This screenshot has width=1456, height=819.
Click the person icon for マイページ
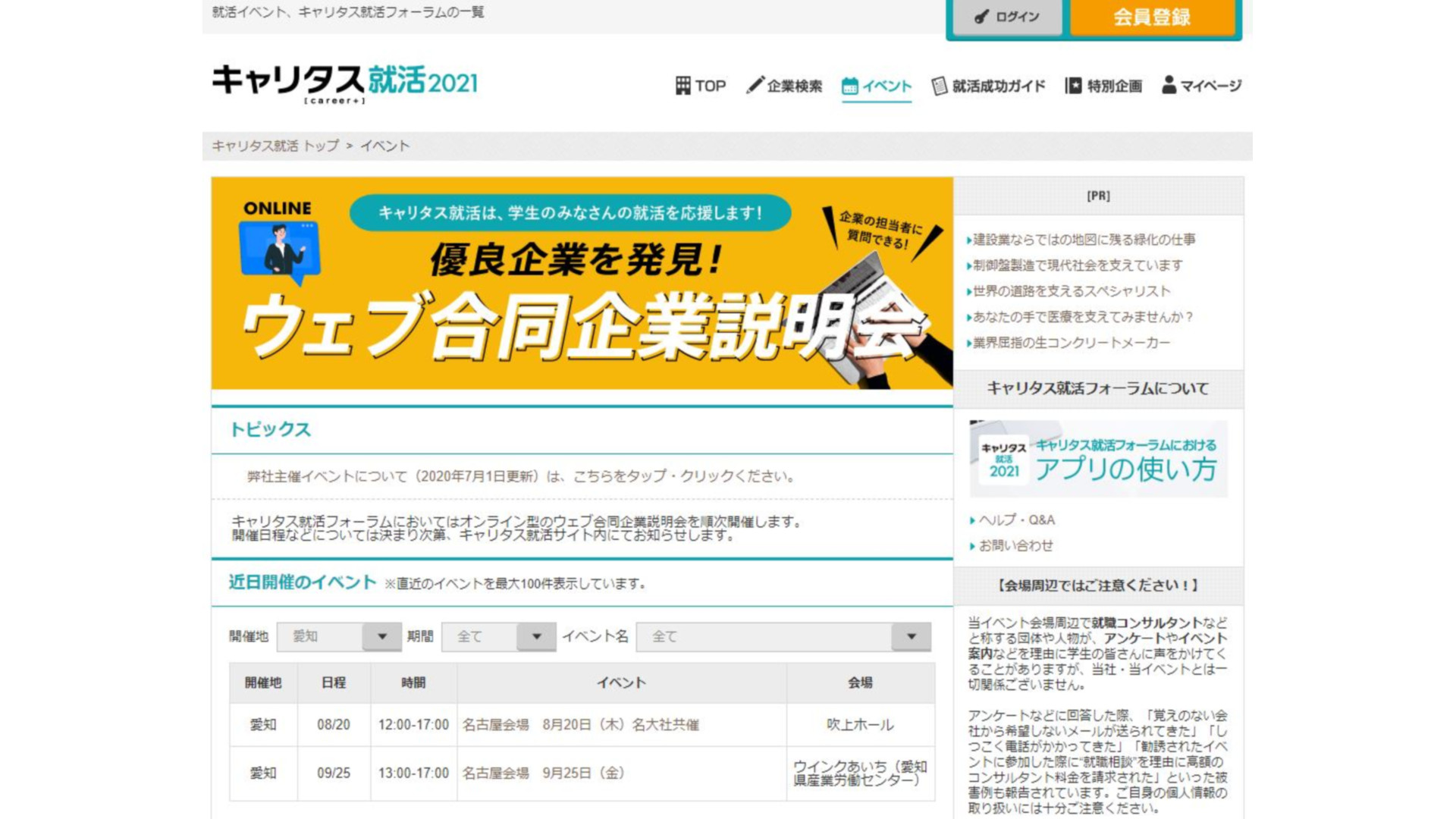(x=1169, y=85)
